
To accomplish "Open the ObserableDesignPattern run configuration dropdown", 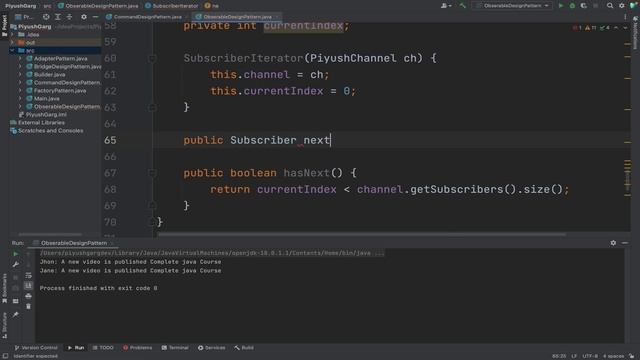I will [x=513, y=6].
